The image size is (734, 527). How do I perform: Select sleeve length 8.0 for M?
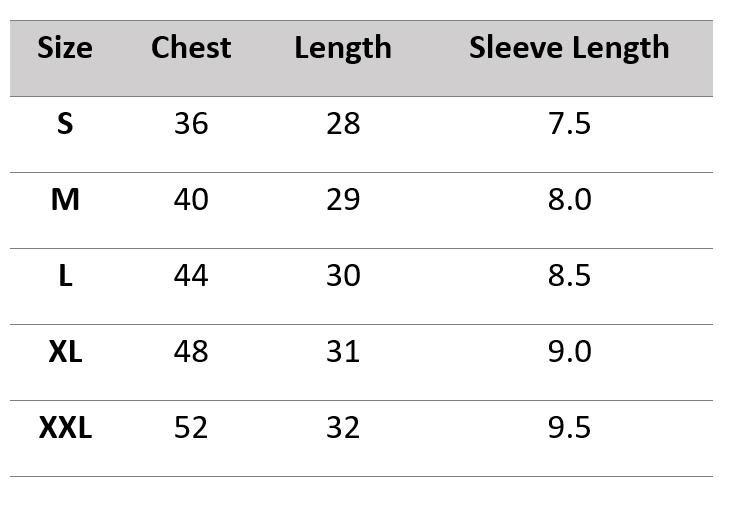tap(569, 200)
